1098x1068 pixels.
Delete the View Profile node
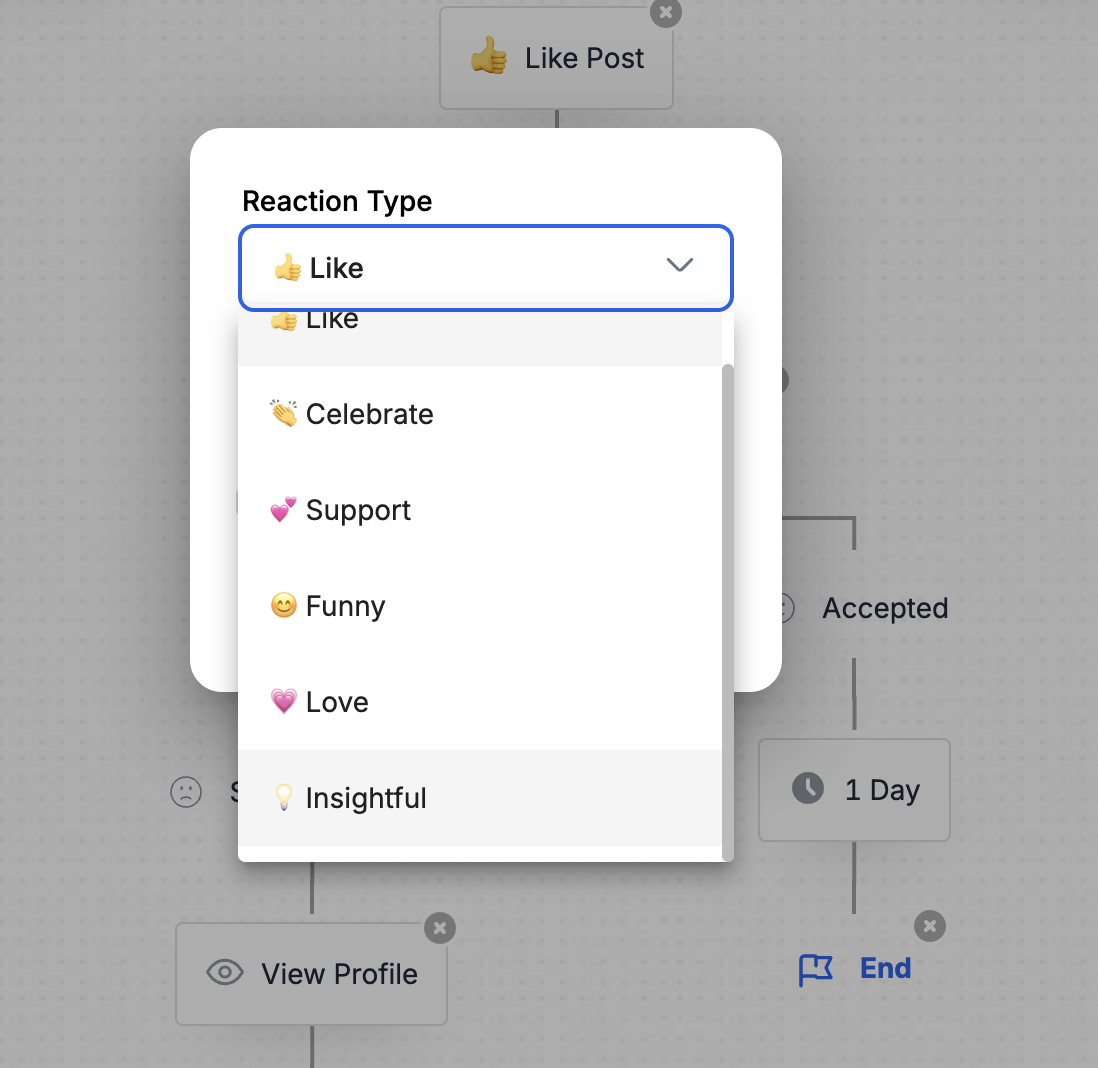click(x=440, y=928)
